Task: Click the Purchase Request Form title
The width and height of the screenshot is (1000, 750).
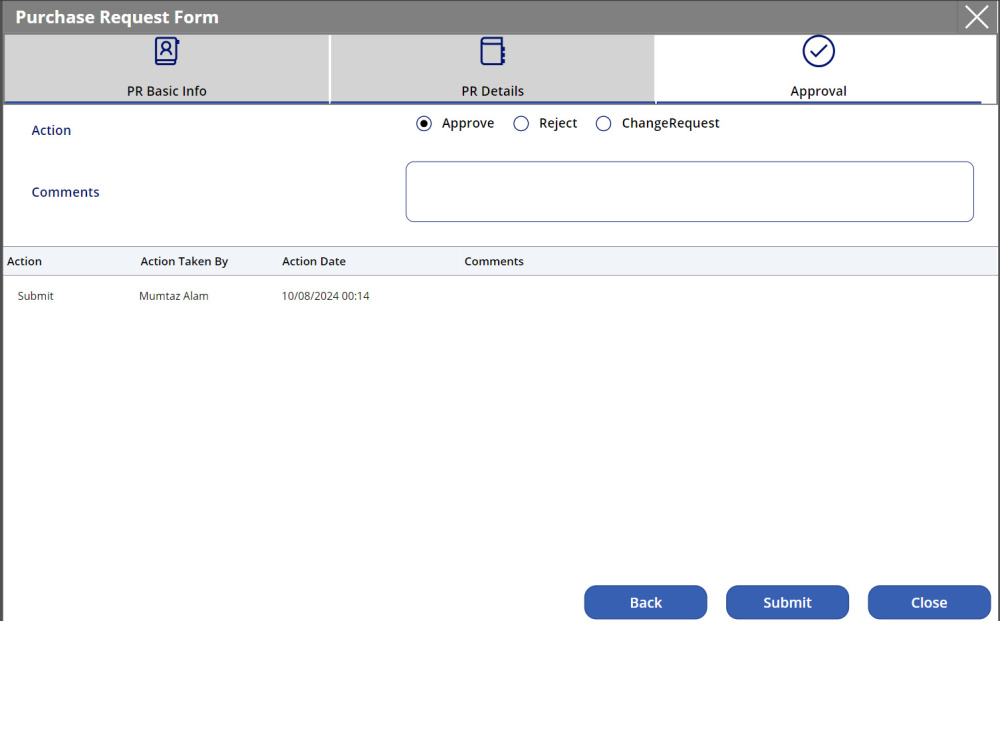Action: tap(117, 17)
